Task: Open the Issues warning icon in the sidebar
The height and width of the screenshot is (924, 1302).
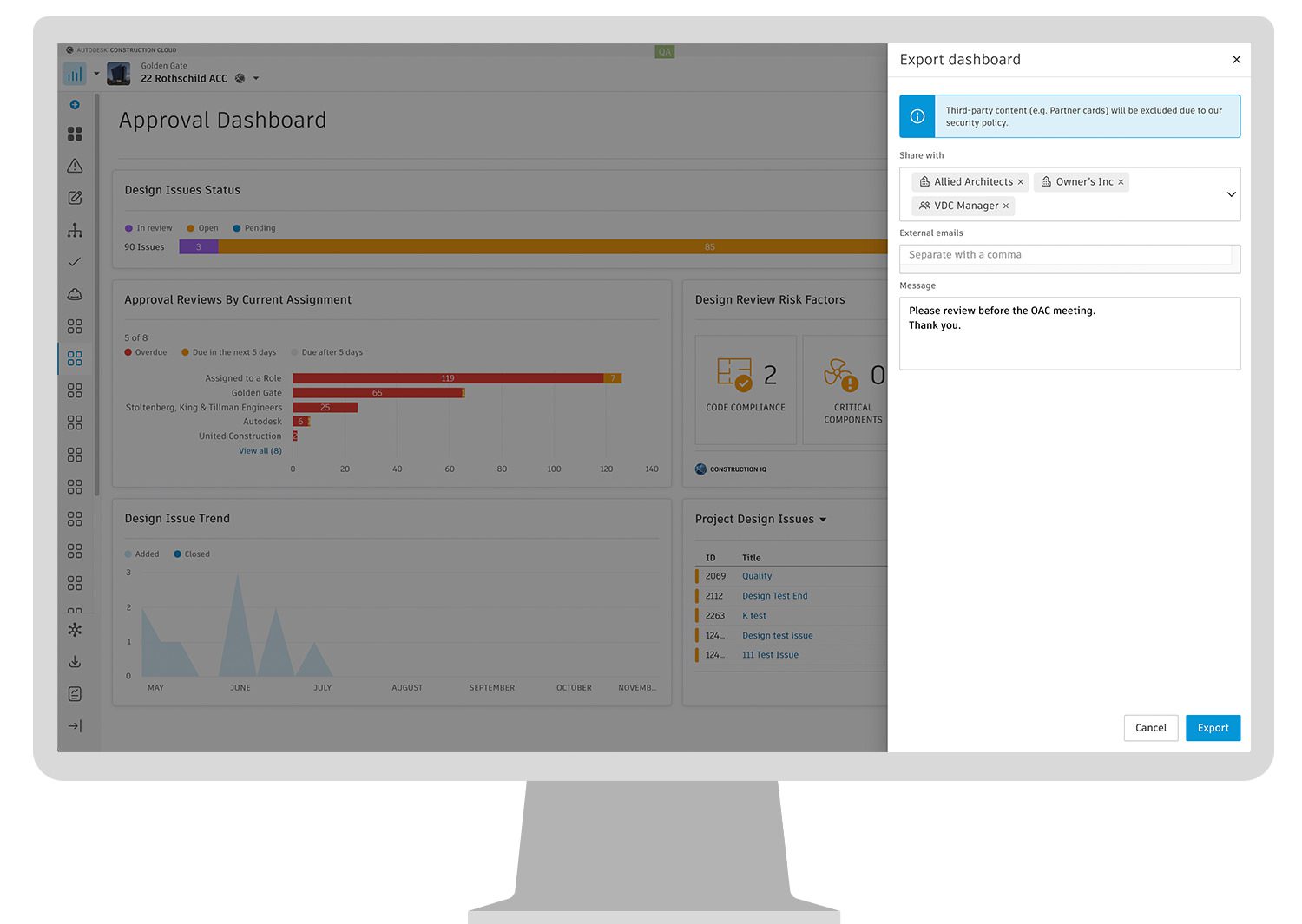Action: coord(75,165)
